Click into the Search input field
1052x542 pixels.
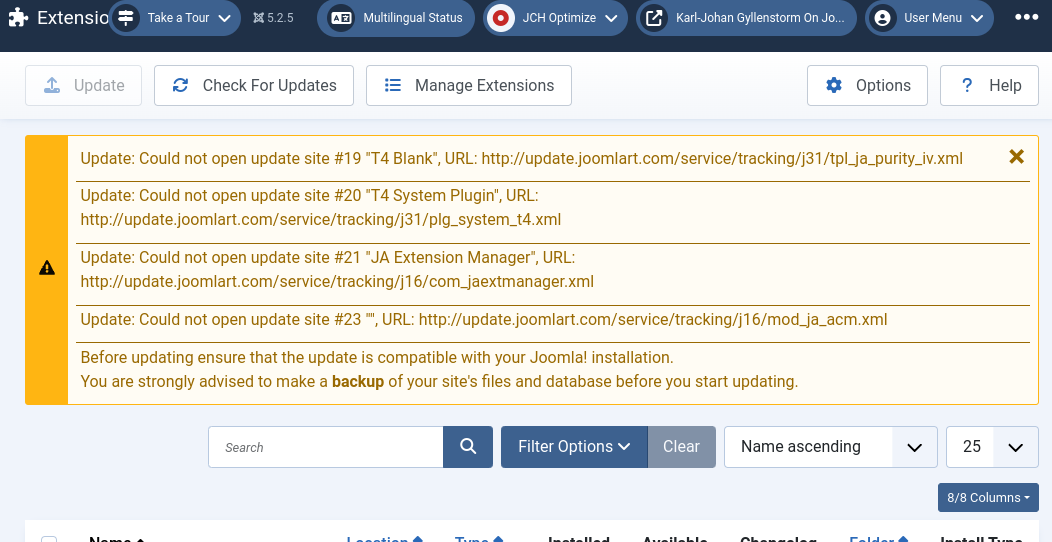point(326,447)
